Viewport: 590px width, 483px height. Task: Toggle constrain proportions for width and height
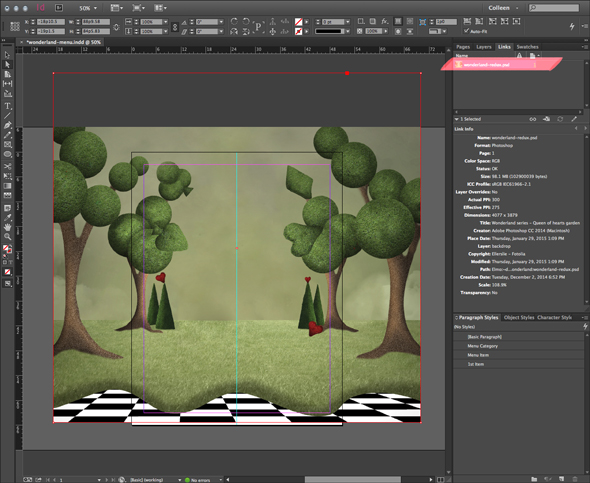coord(116,27)
